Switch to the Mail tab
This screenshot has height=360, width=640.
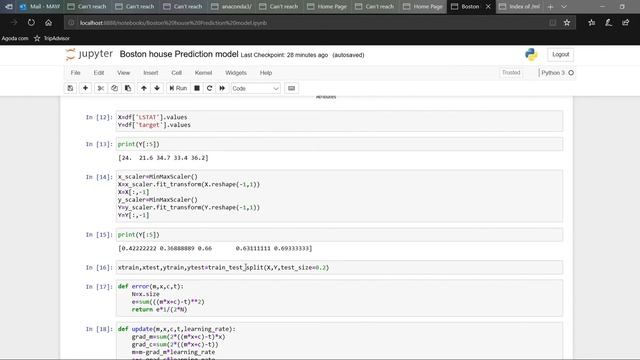[x=40, y=7]
